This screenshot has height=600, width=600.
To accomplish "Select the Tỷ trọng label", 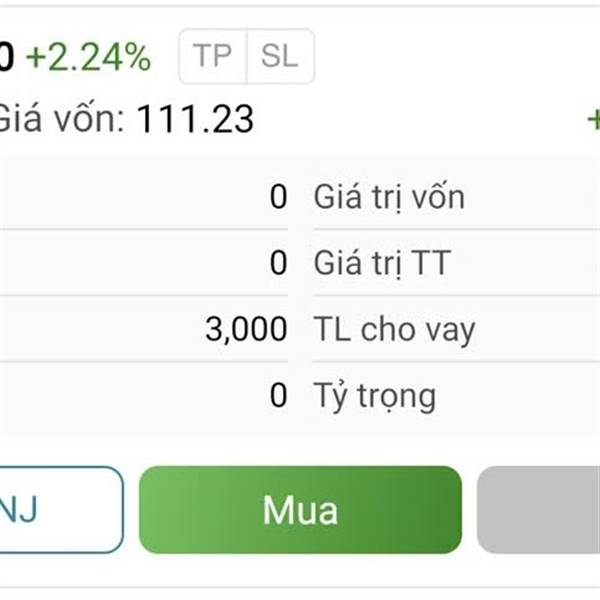I will [x=375, y=396].
